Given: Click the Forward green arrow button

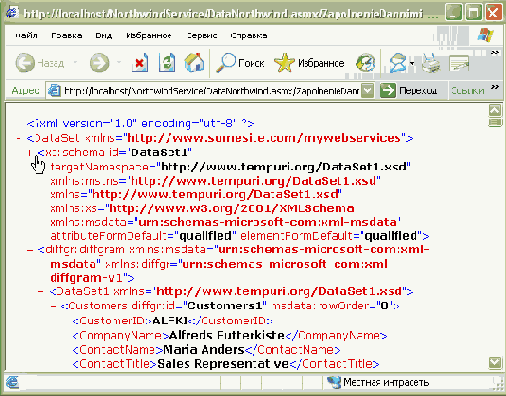Looking at the screenshot, I should (x=99, y=62).
